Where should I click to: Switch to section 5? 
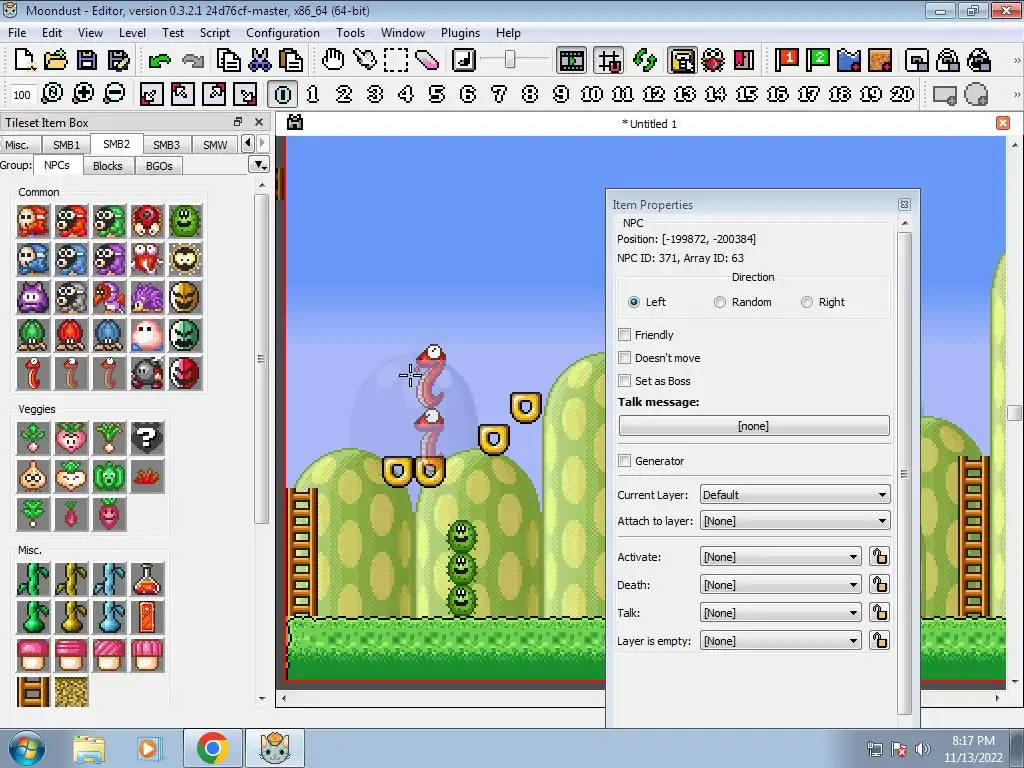coord(436,94)
